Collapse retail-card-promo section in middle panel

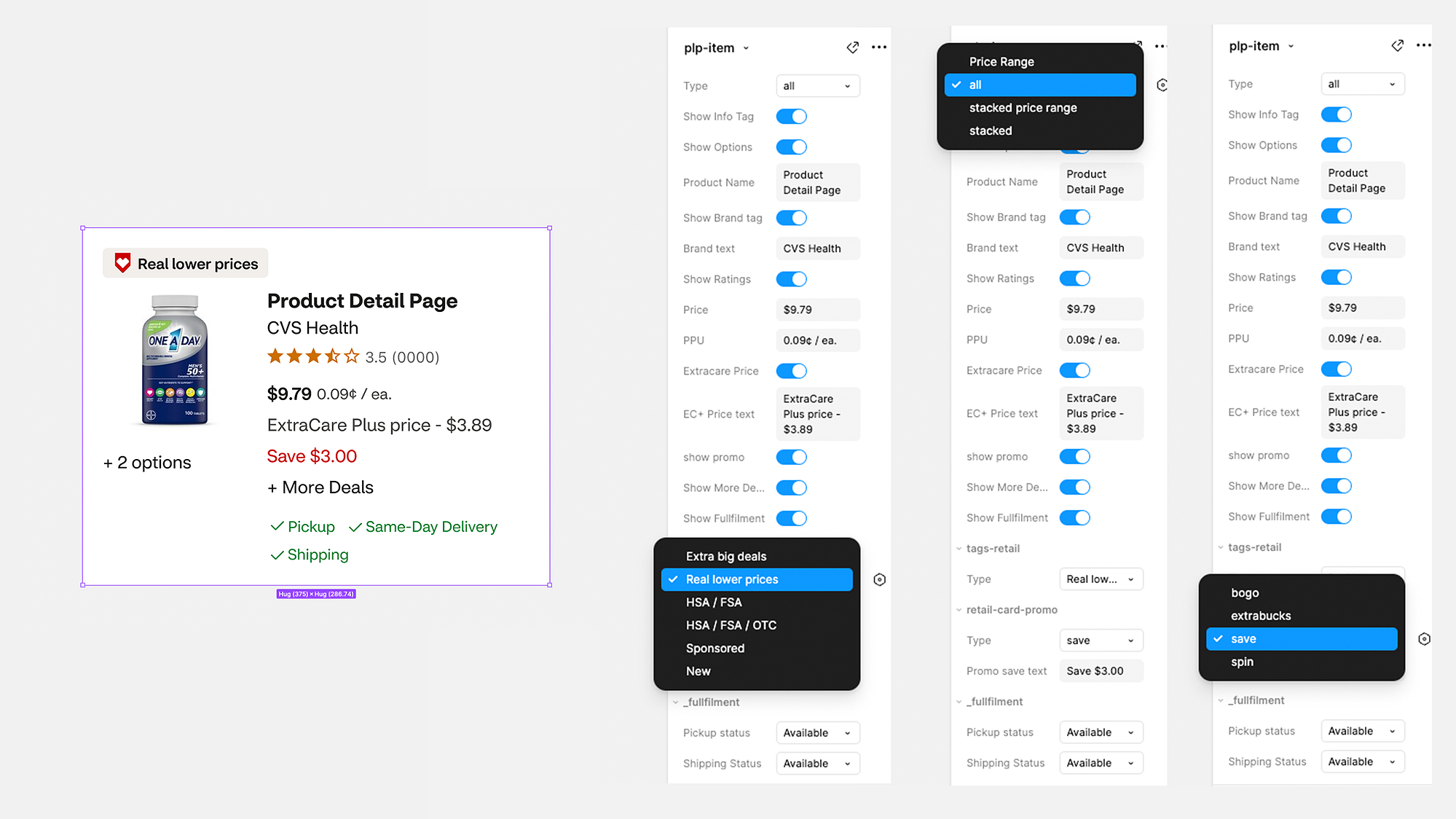959,610
